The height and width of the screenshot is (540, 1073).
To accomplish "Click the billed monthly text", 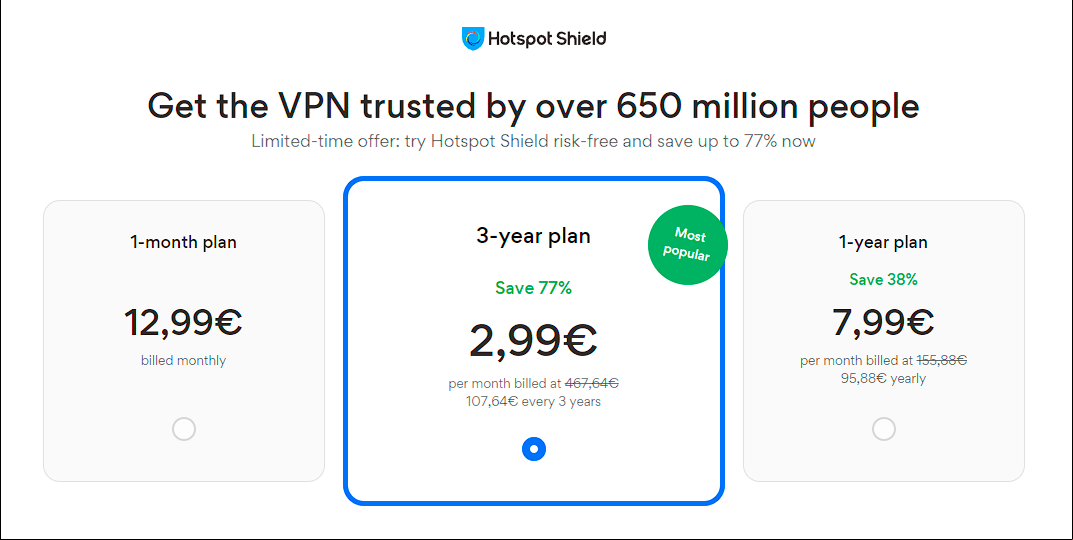I will point(183,360).
